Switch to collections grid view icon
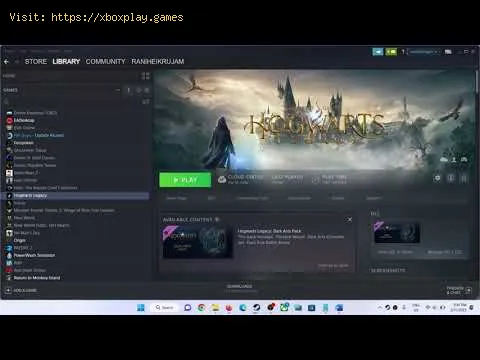Viewport: 480px width, 360px height. click(x=145, y=76)
